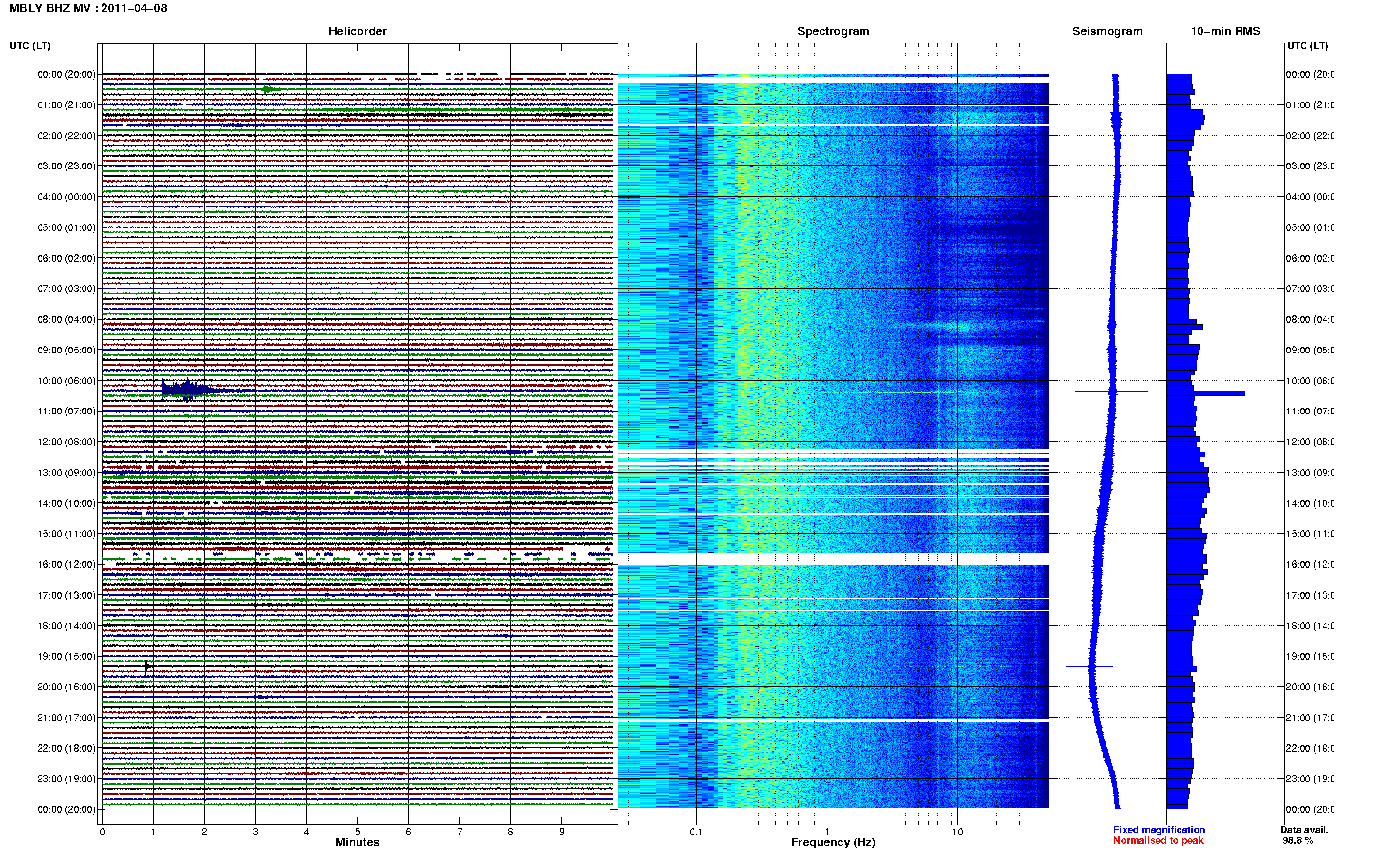Click the 4 tick on the Minutes axis
Viewport: 1389px width, 868px height.
click(307, 832)
